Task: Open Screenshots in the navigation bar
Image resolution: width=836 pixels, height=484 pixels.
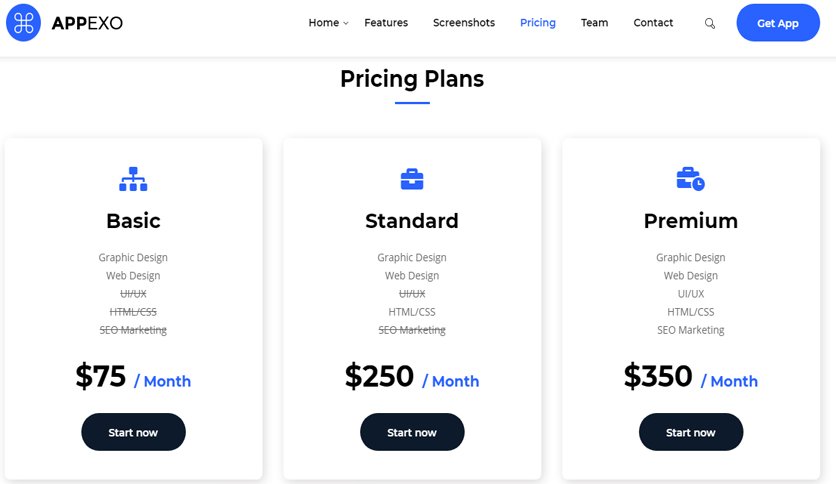Action: [464, 22]
